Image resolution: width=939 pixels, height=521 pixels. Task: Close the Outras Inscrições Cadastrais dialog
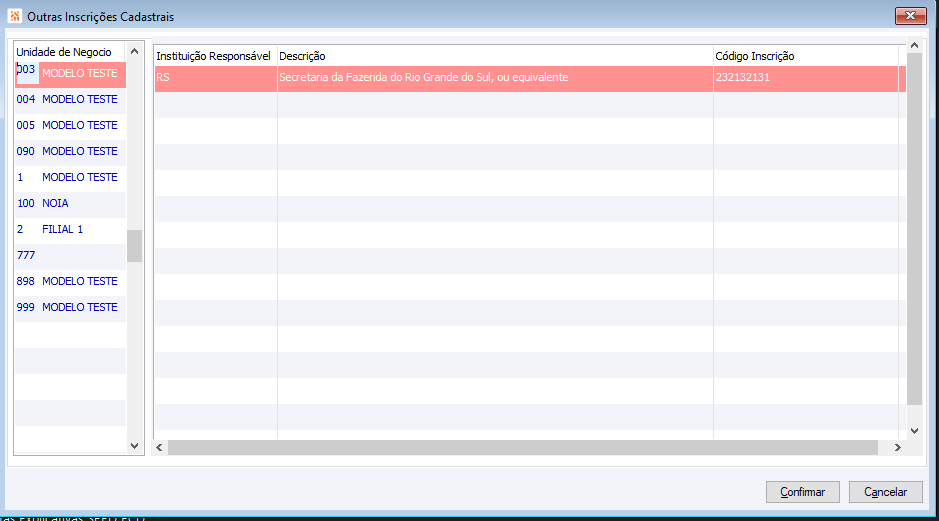(910, 16)
